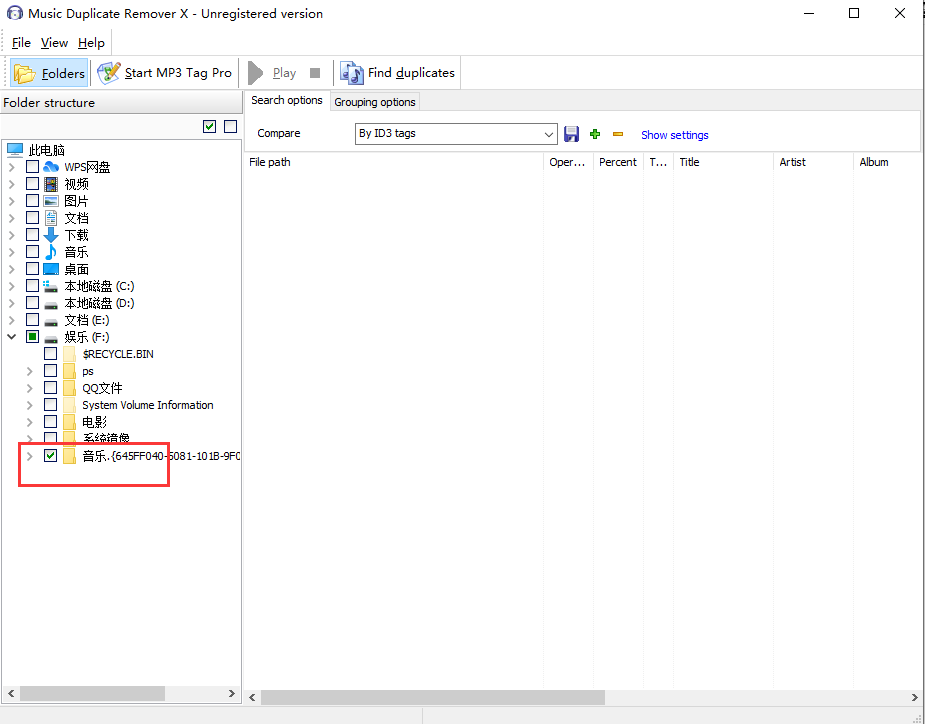Click the Show settings link
The width and height of the screenshot is (925, 724).
[674, 135]
